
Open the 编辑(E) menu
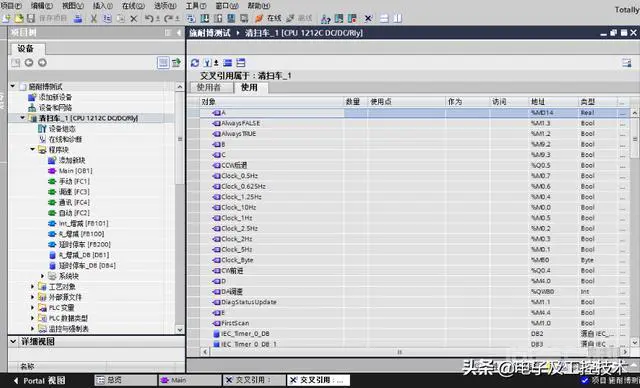(42, 6)
